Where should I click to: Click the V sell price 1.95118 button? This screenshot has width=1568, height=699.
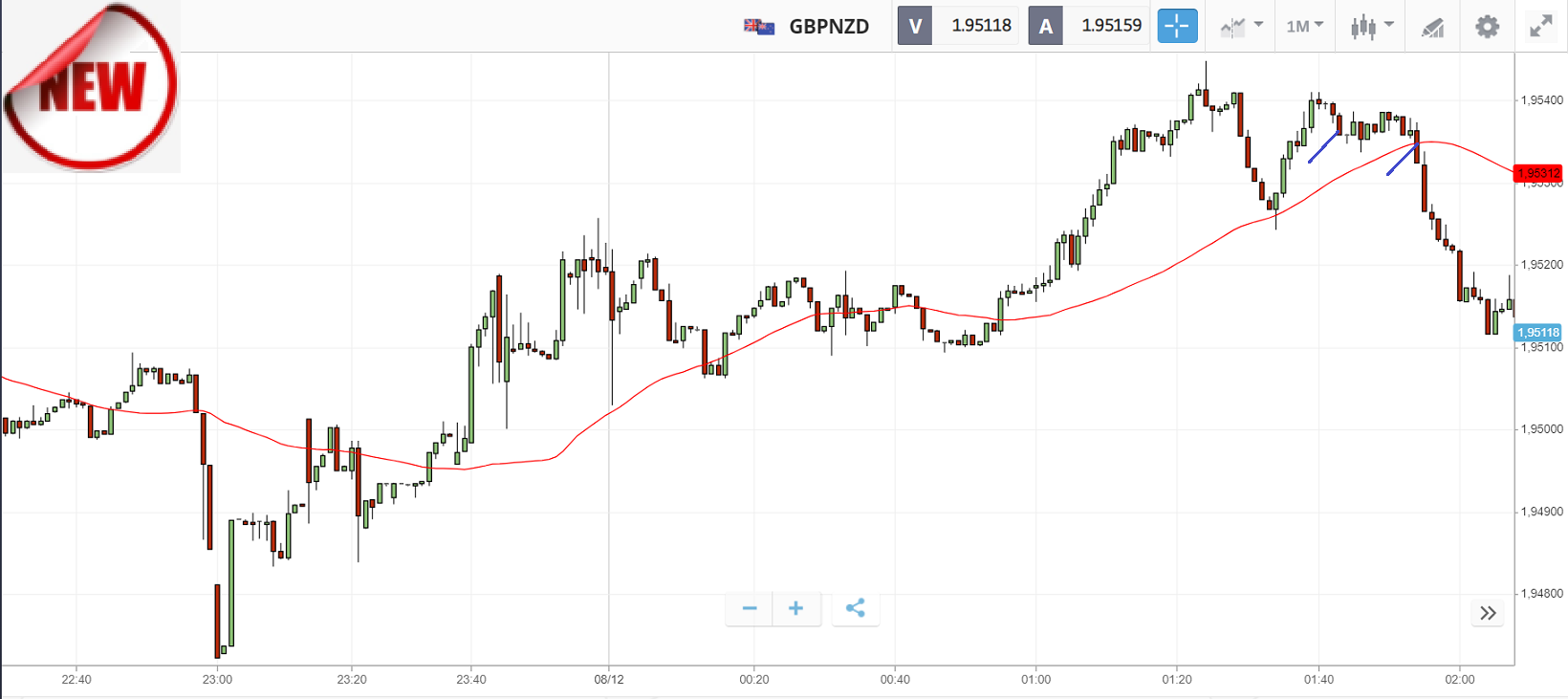[x=958, y=26]
